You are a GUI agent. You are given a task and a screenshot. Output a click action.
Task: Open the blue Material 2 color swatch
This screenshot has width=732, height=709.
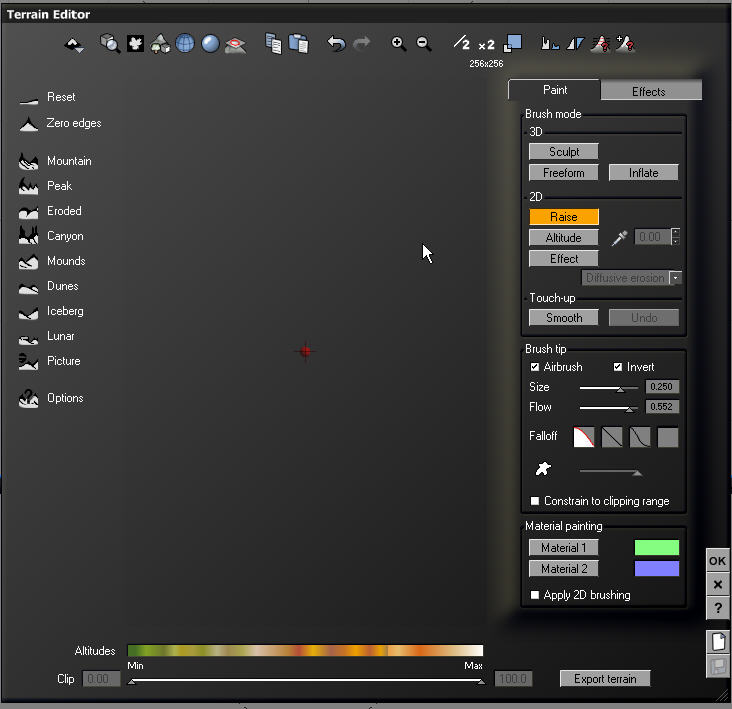(x=656, y=569)
